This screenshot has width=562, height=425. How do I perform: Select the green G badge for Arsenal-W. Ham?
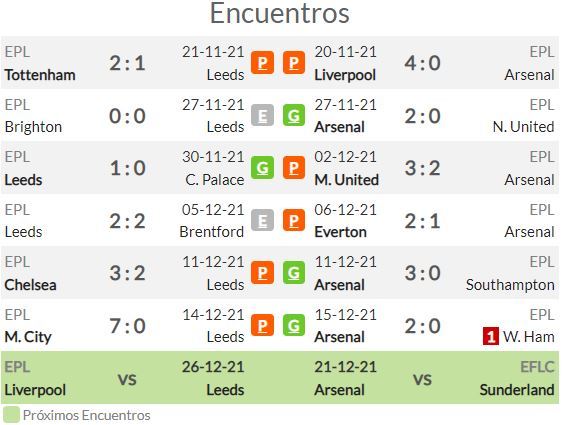pyautogui.click(x=294, y=325)
